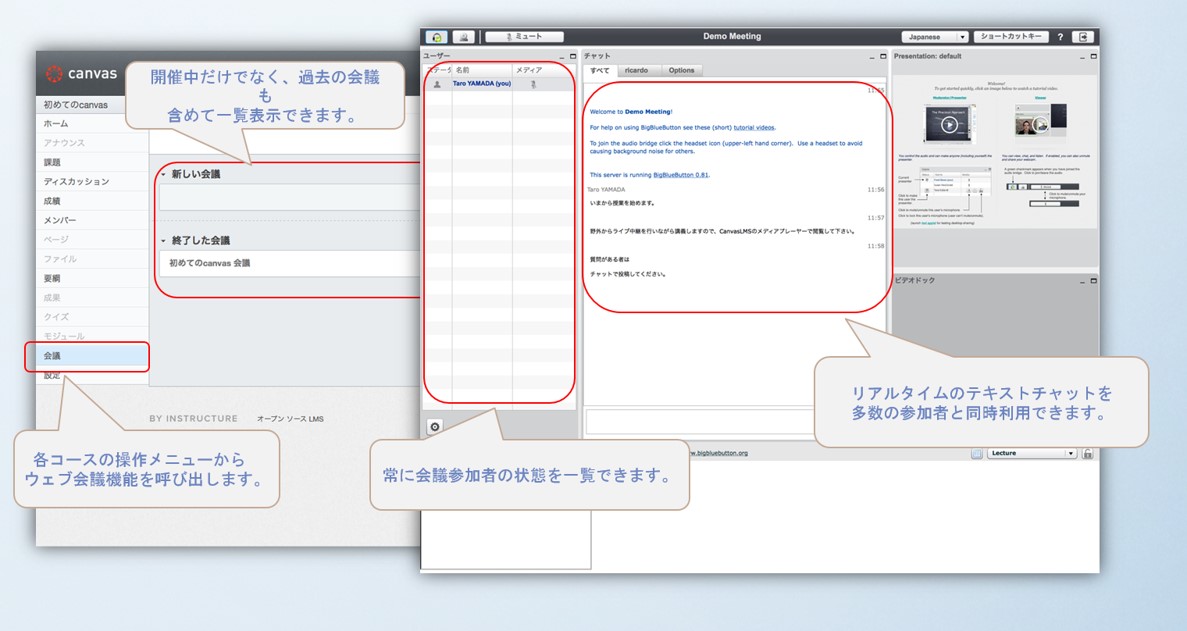Click the BY INSTRUCTURE footer link

[x=193, y=418]
